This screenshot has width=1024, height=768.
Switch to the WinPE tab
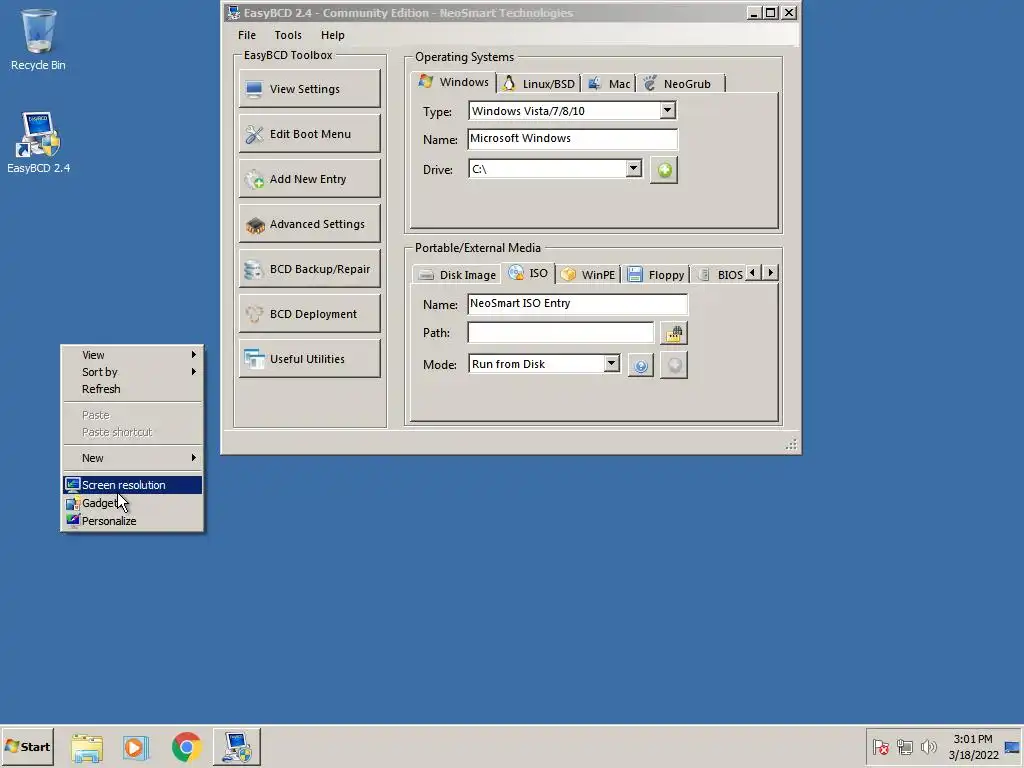click(588, 275)
